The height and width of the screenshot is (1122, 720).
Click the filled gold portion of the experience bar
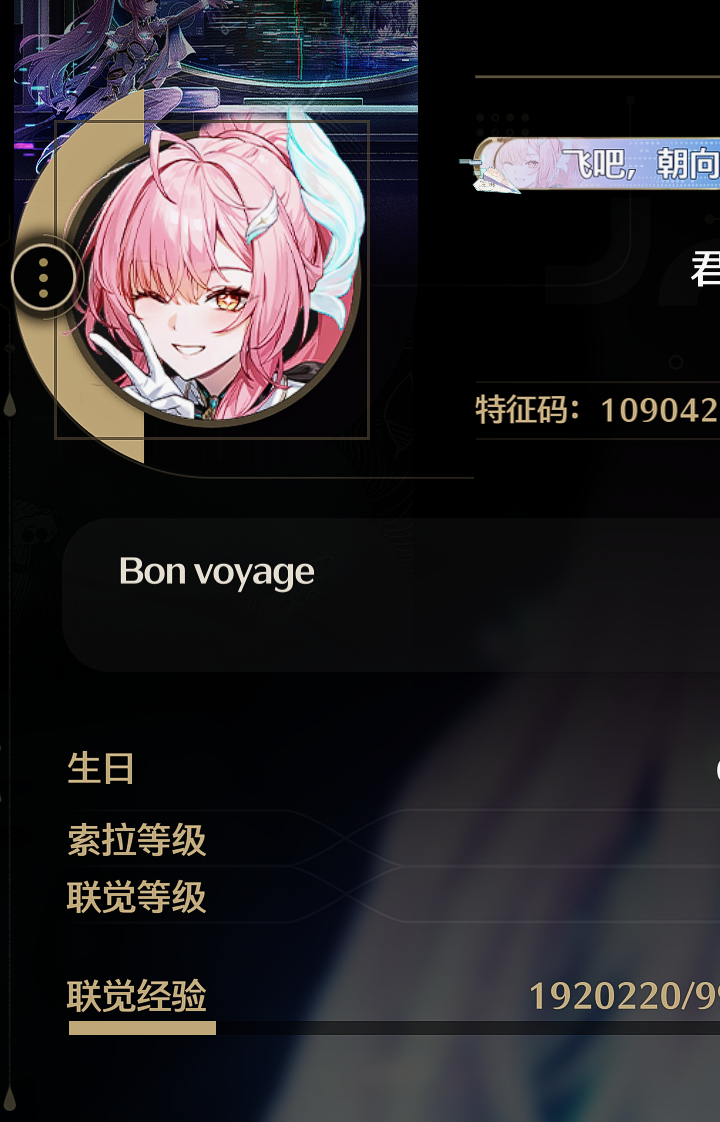coord(142,1028)
